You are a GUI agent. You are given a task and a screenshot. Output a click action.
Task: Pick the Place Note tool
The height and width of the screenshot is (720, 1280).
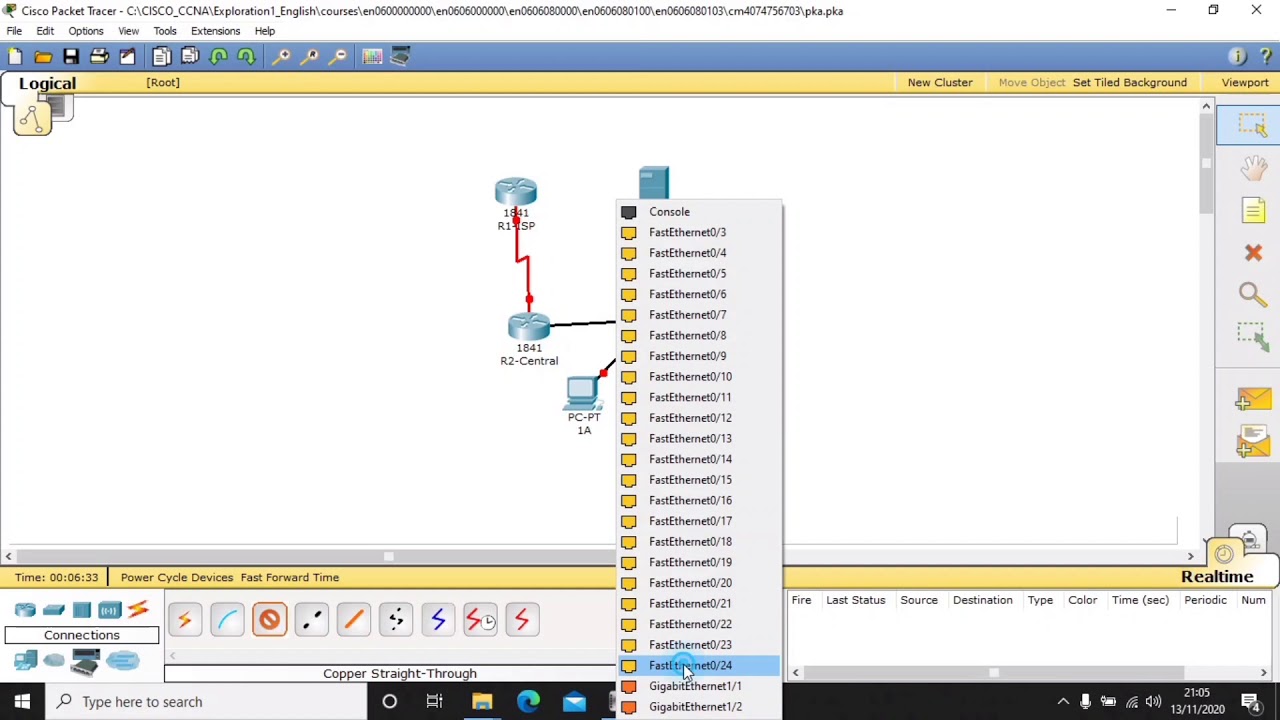pos(1253,210)
